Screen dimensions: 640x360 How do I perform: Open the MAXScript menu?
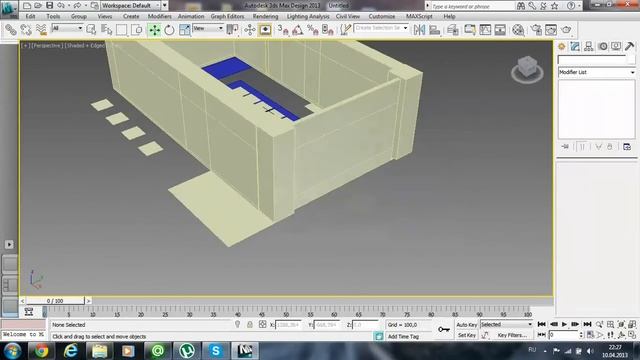click(x=419, y=16)
